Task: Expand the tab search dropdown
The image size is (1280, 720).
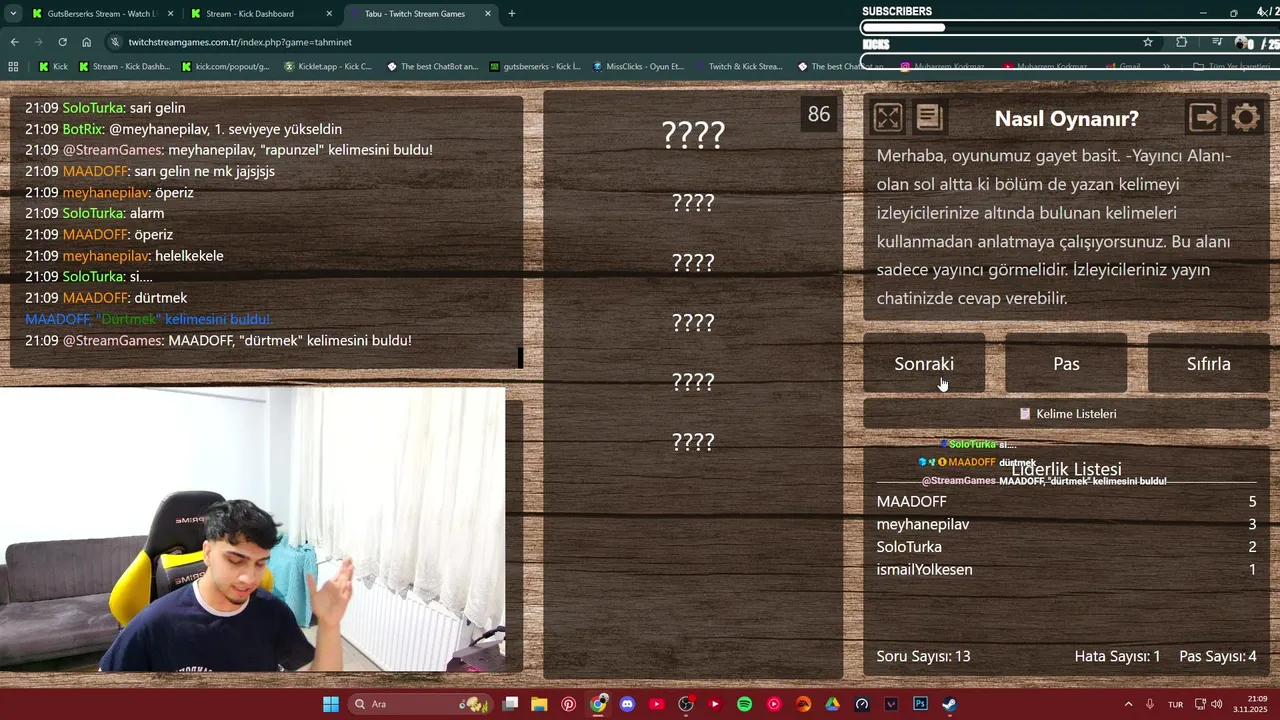Action: tap(12, 14)
